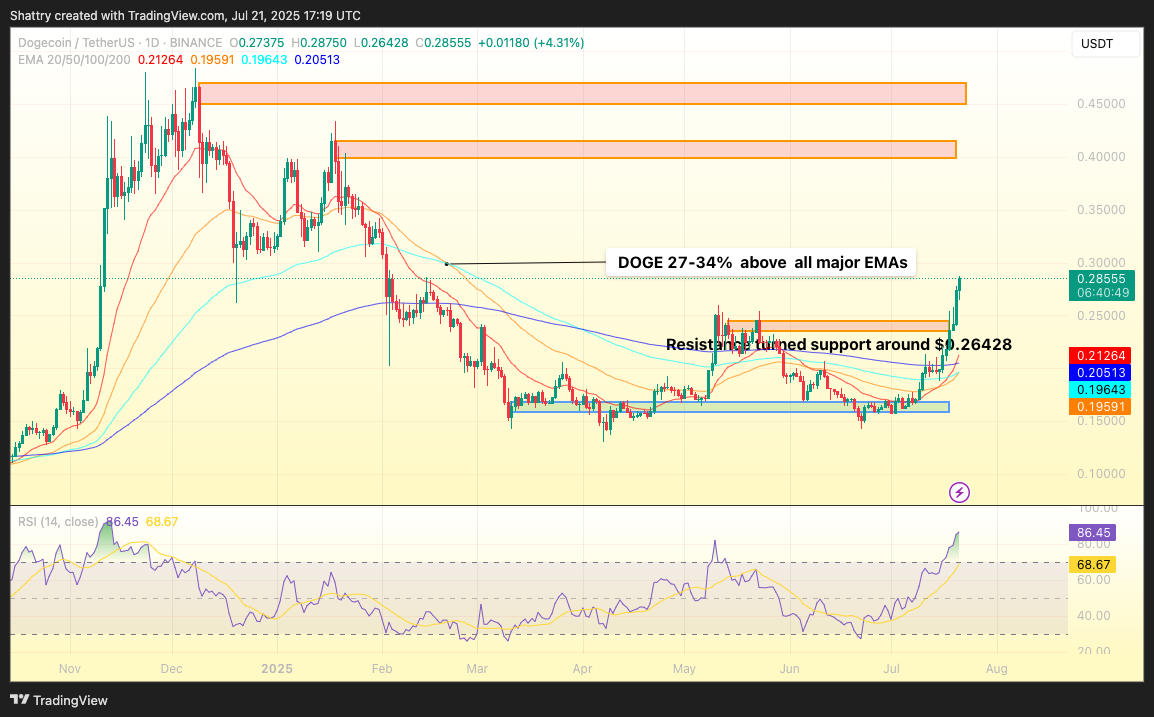This screenshot has height=717, width=1154.
Task: Click the RSI average value 68.67 in legend
Action: pyautogui.click(x=162, y=521)
